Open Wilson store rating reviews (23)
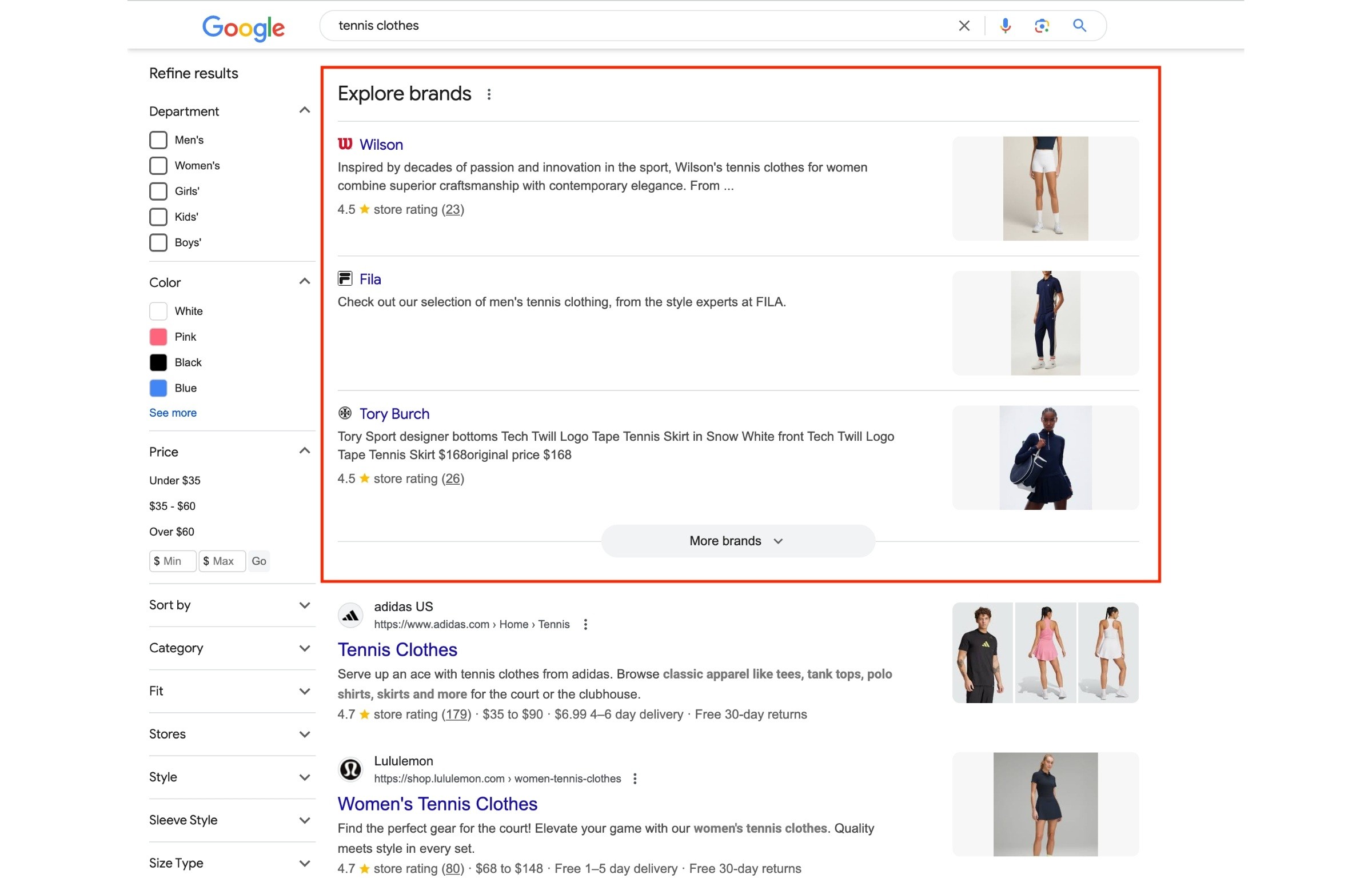This screenshot has width=1372, height=894. tap(453, 209)
